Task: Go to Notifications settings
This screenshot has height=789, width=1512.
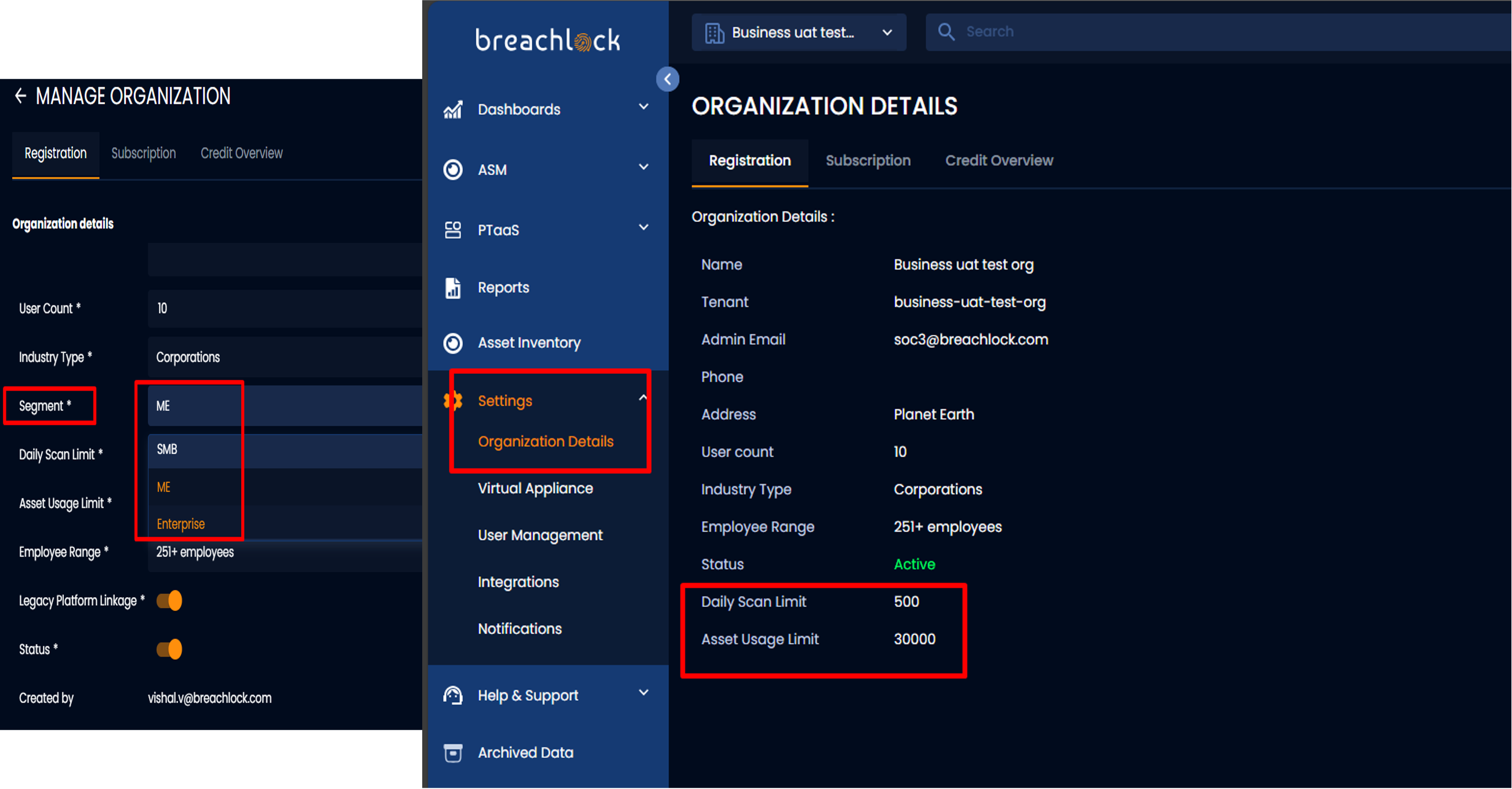Action: coord(520,629)
